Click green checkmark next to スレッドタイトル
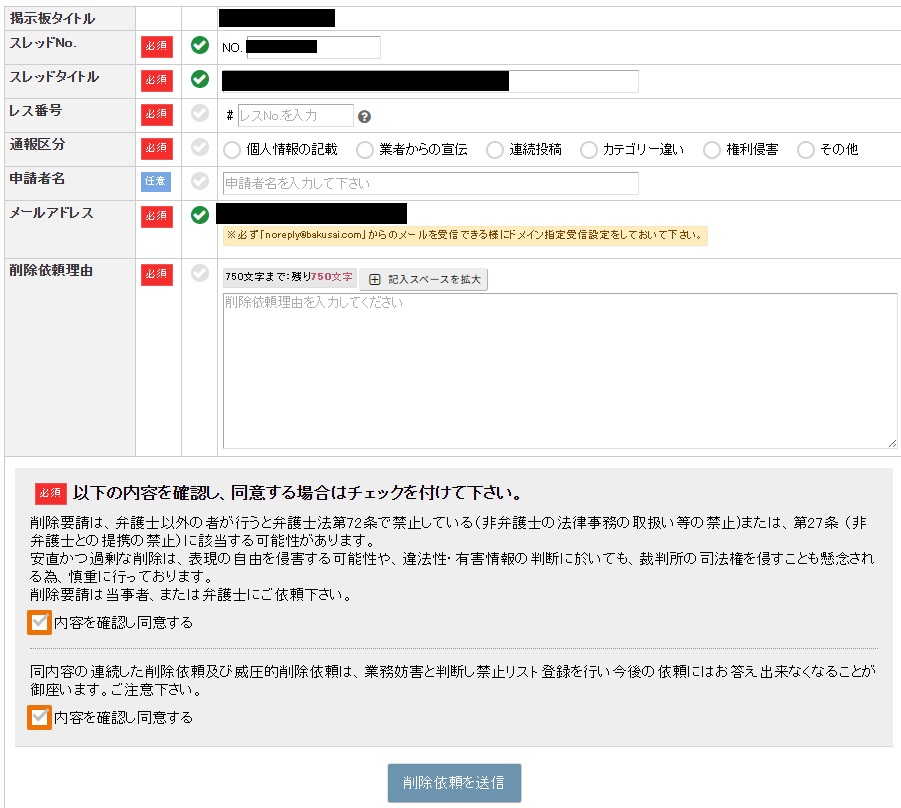This screenshot has width=901, height=808. 200,79
